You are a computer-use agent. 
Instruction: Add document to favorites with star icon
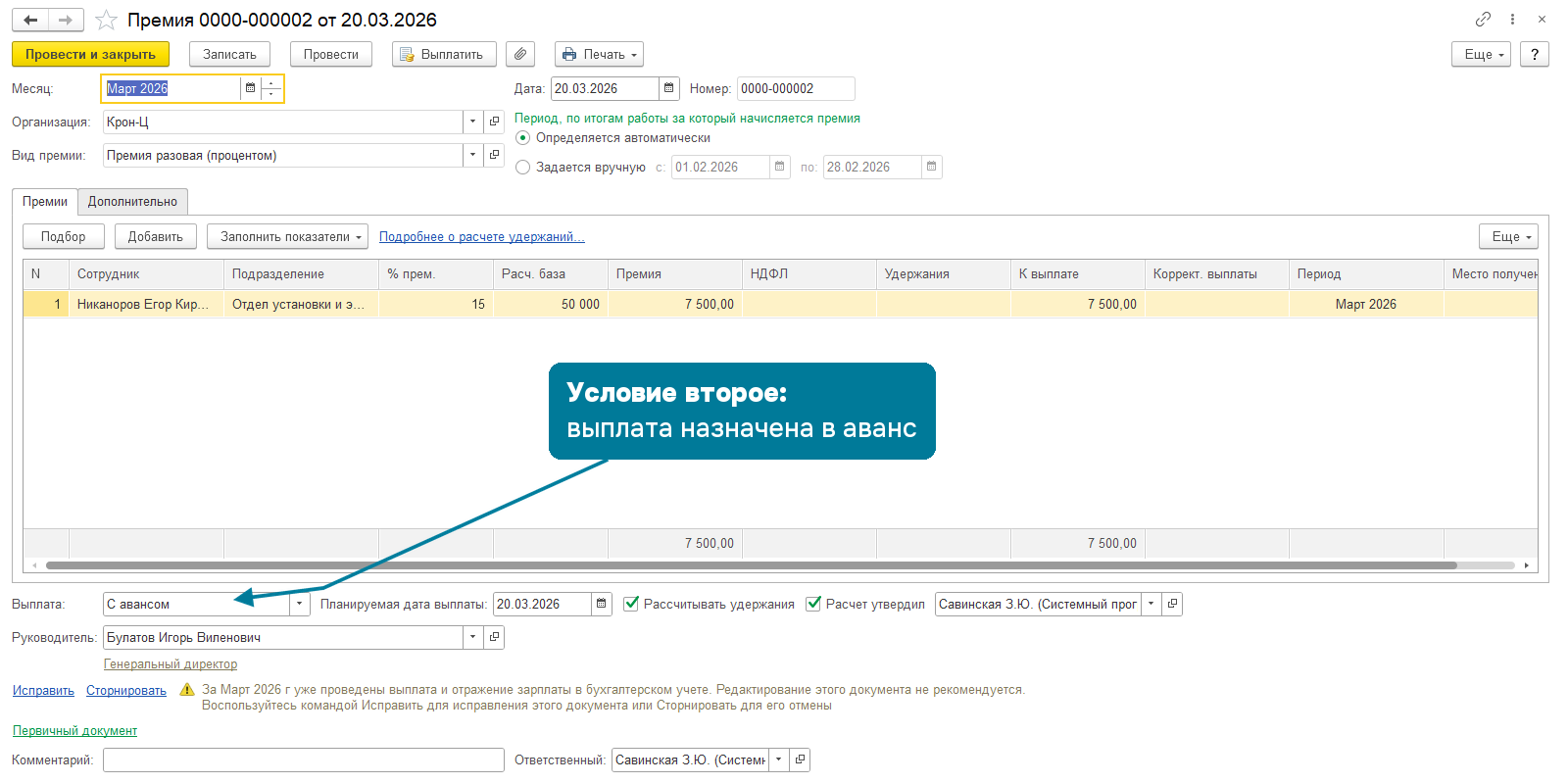(106, 20)
